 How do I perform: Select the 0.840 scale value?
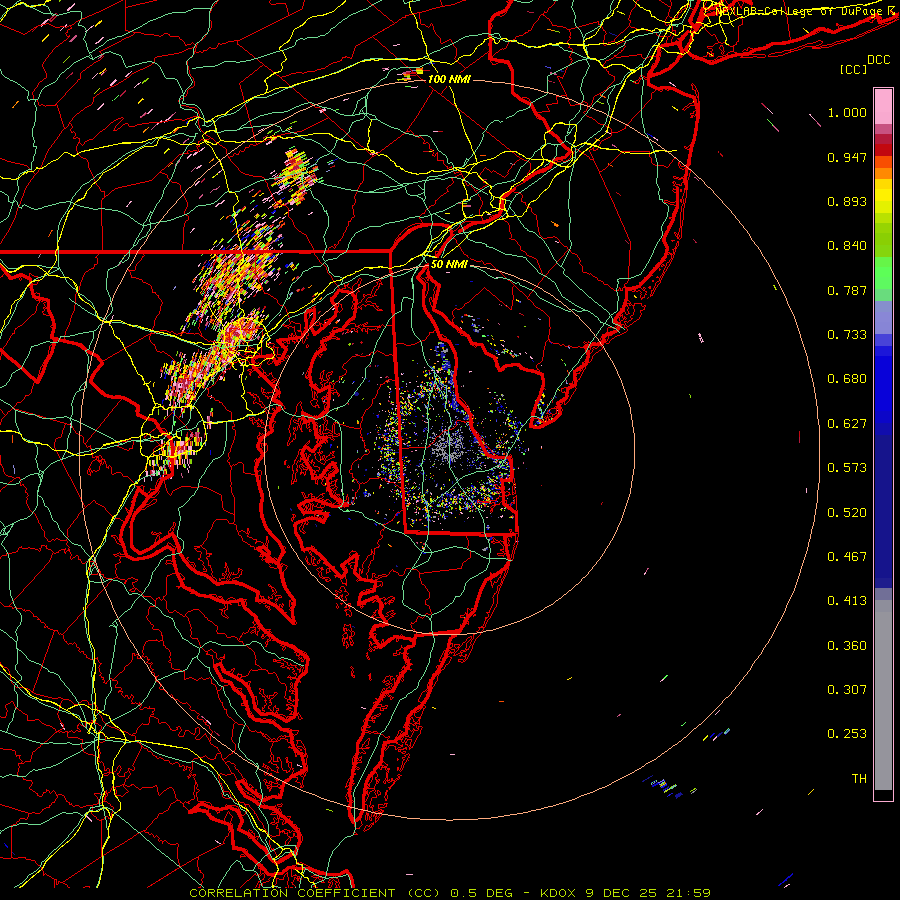847,246
